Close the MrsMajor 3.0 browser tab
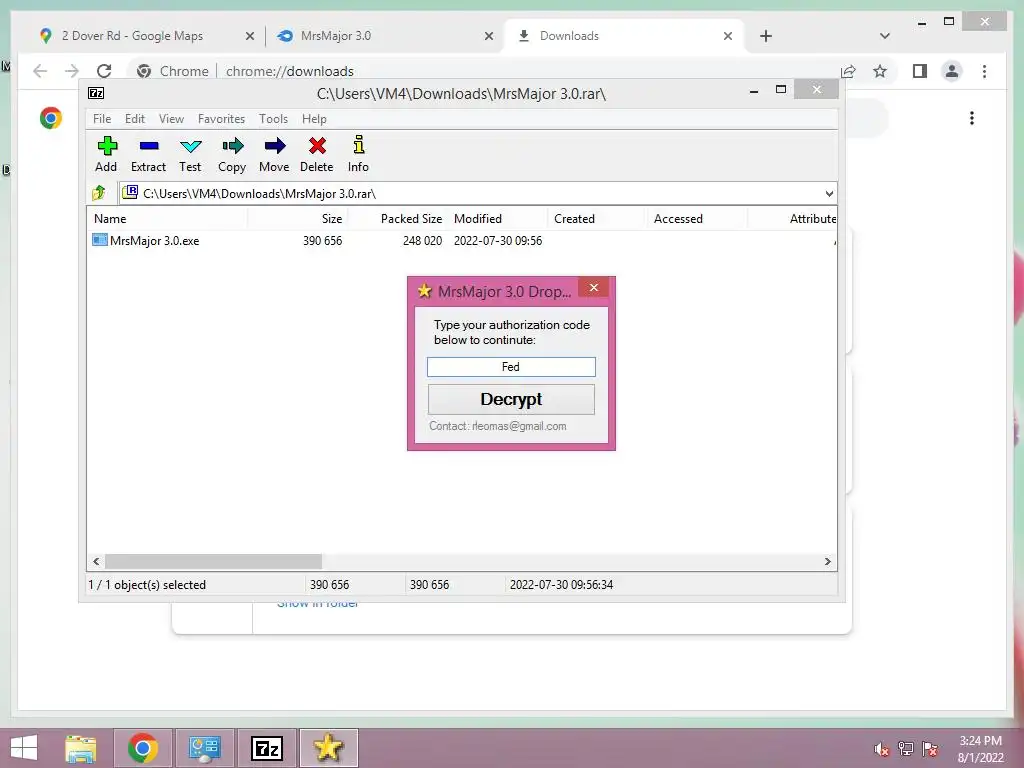The height and width of the screenshot is (768, 1024). pos(488,36)
